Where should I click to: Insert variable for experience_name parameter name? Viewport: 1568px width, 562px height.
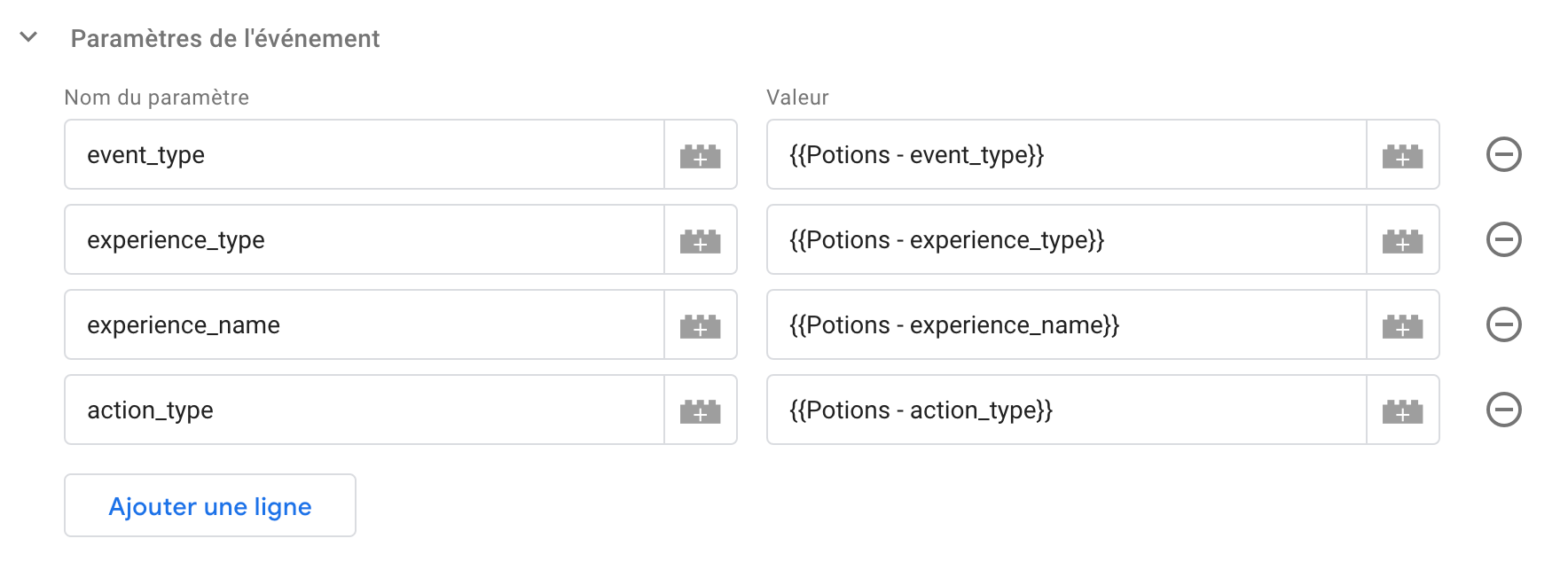click(701, 325)
